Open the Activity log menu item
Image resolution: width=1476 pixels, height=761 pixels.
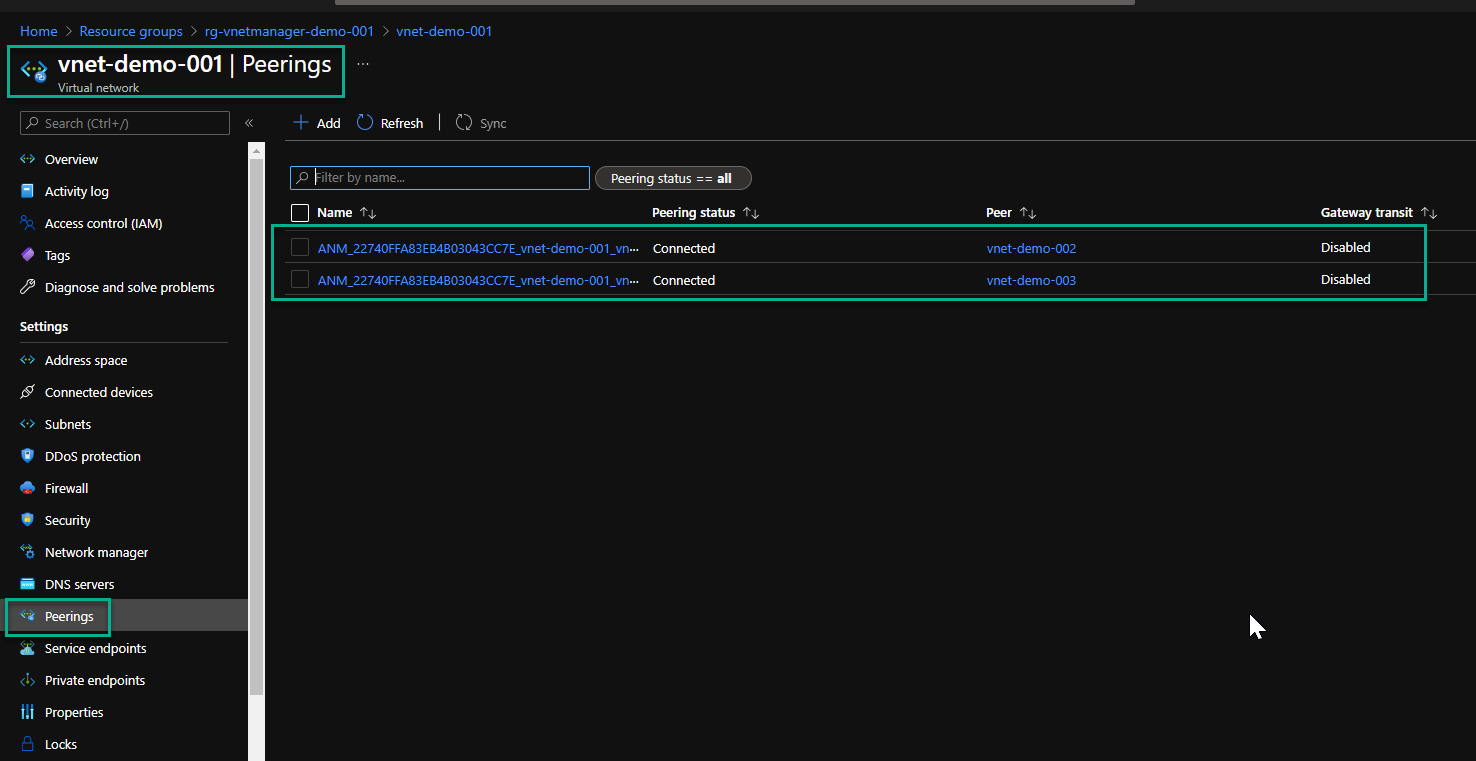[77, 191]
